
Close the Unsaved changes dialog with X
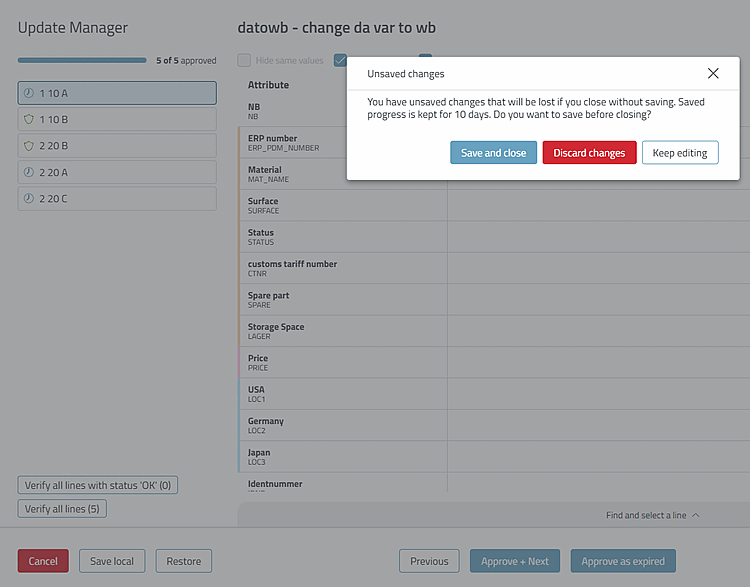(713, 73)
